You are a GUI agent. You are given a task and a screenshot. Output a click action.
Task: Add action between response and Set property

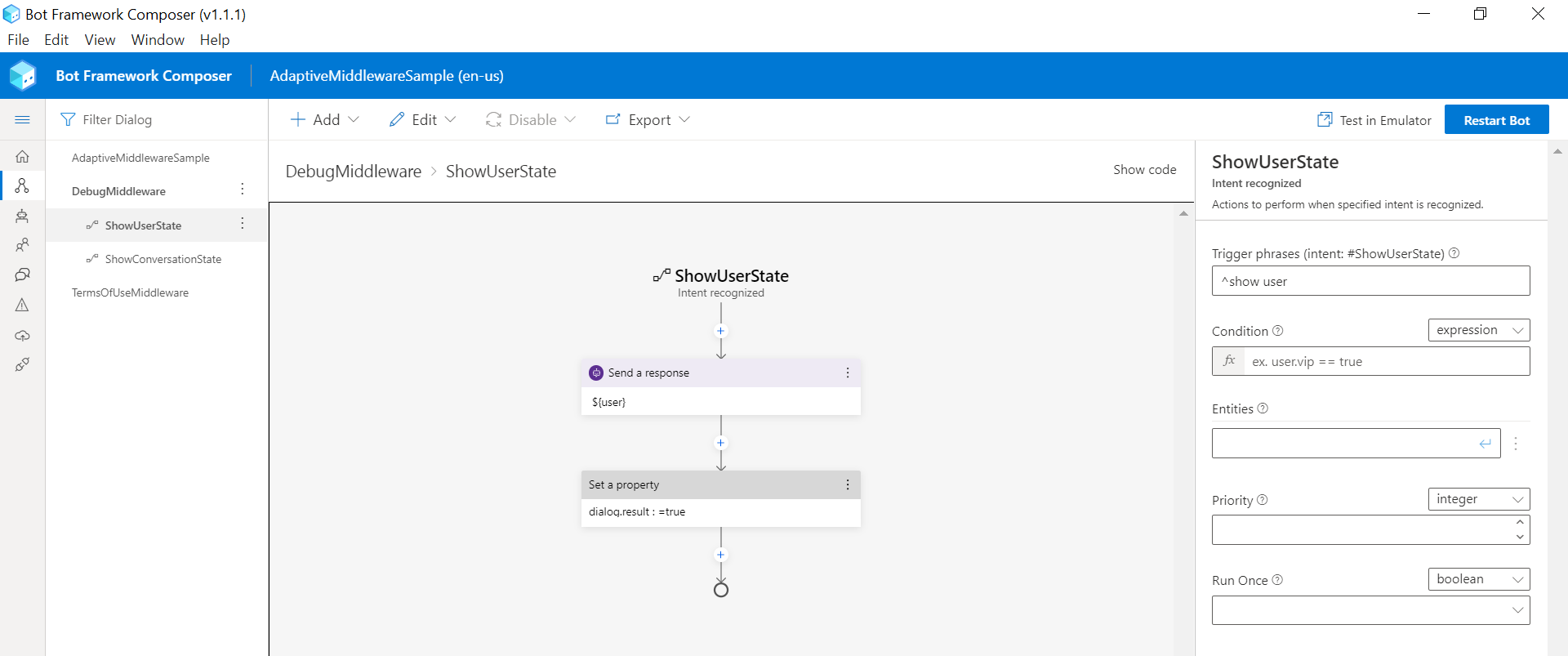click(x=720, y=443)
